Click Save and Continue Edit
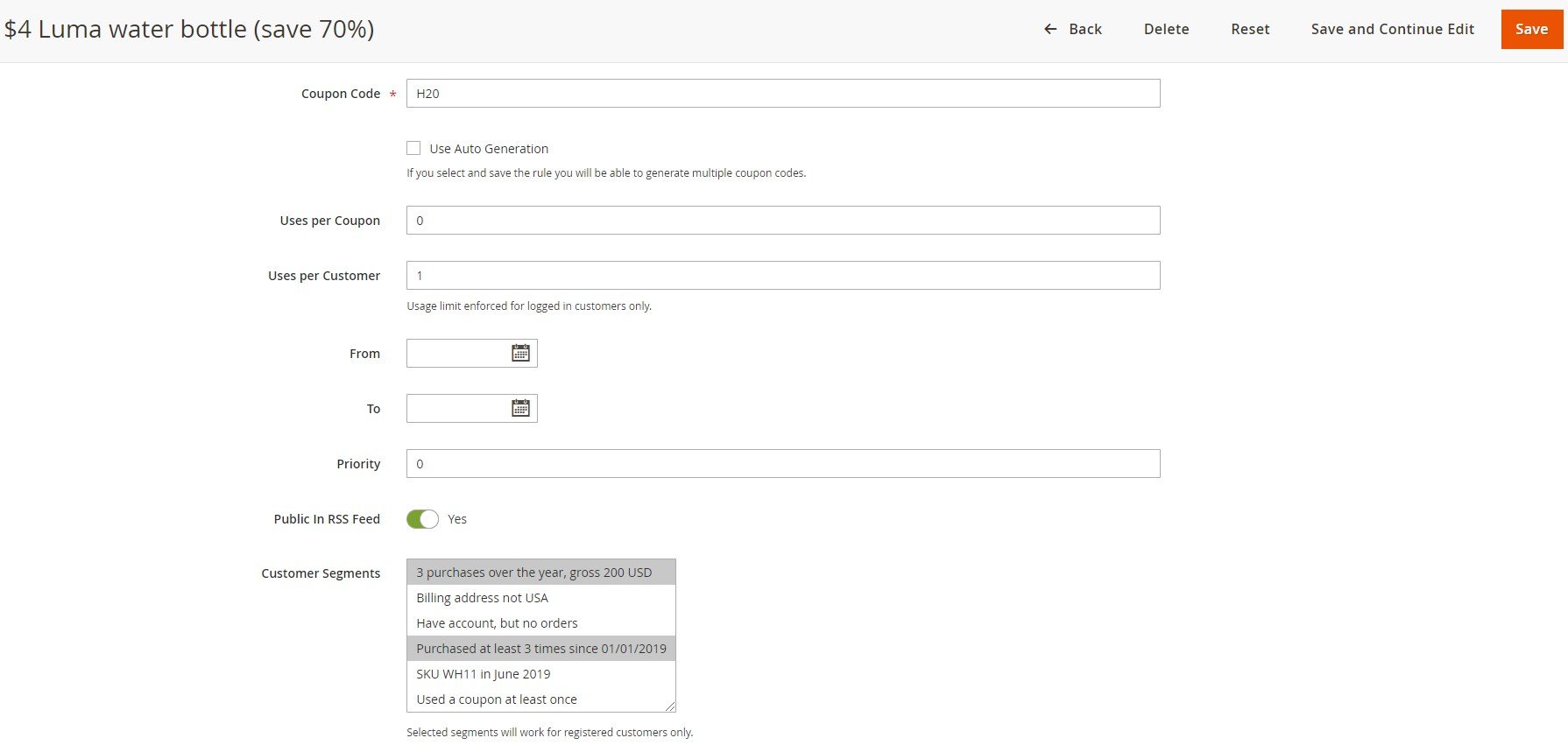The height and width of the screenshot is (752, 1568). pyautogui.click(x=1392, y=29)
